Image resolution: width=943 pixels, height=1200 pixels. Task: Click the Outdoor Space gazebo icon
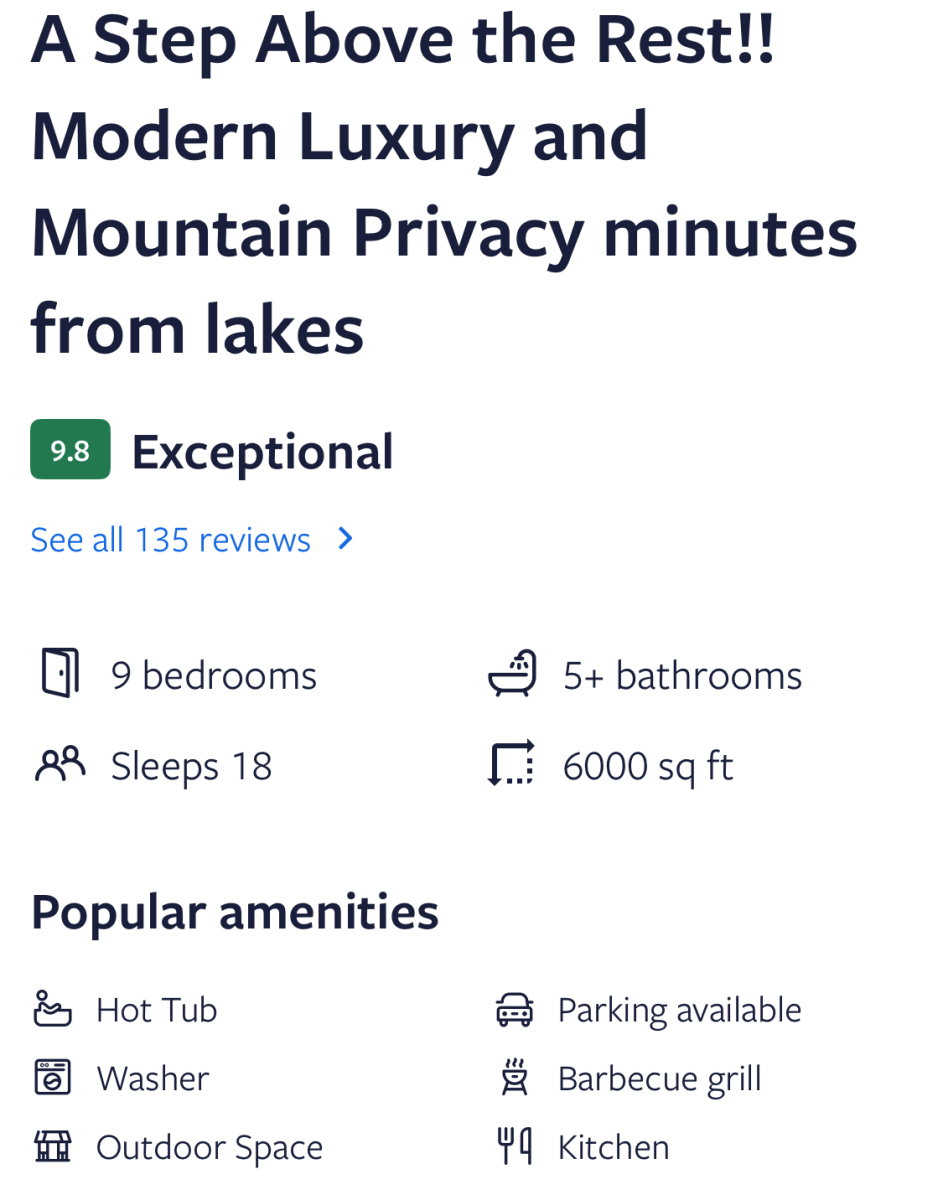click(x=53, y=1147)
